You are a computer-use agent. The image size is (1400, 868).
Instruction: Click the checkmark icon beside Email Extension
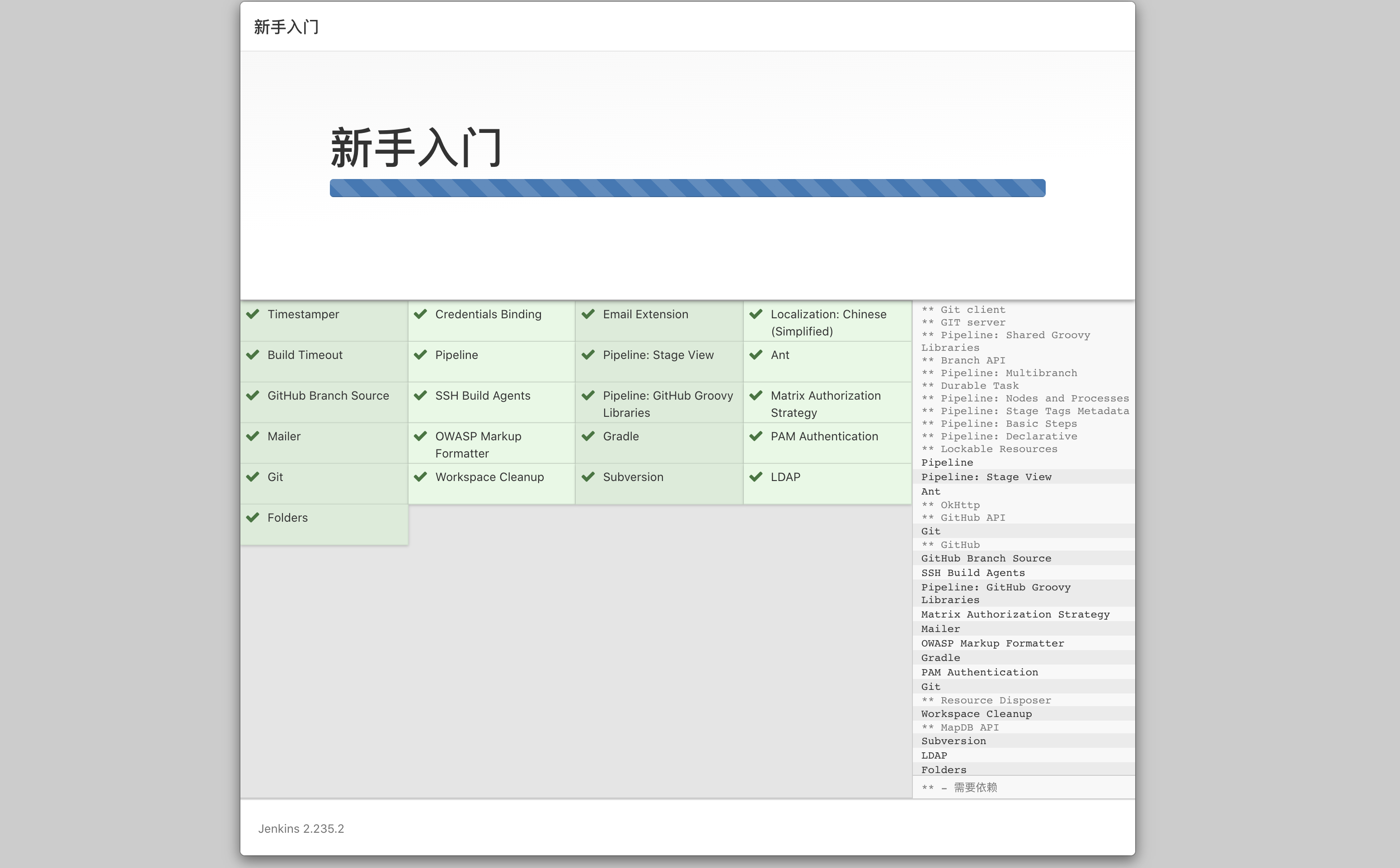coord(588,314)
